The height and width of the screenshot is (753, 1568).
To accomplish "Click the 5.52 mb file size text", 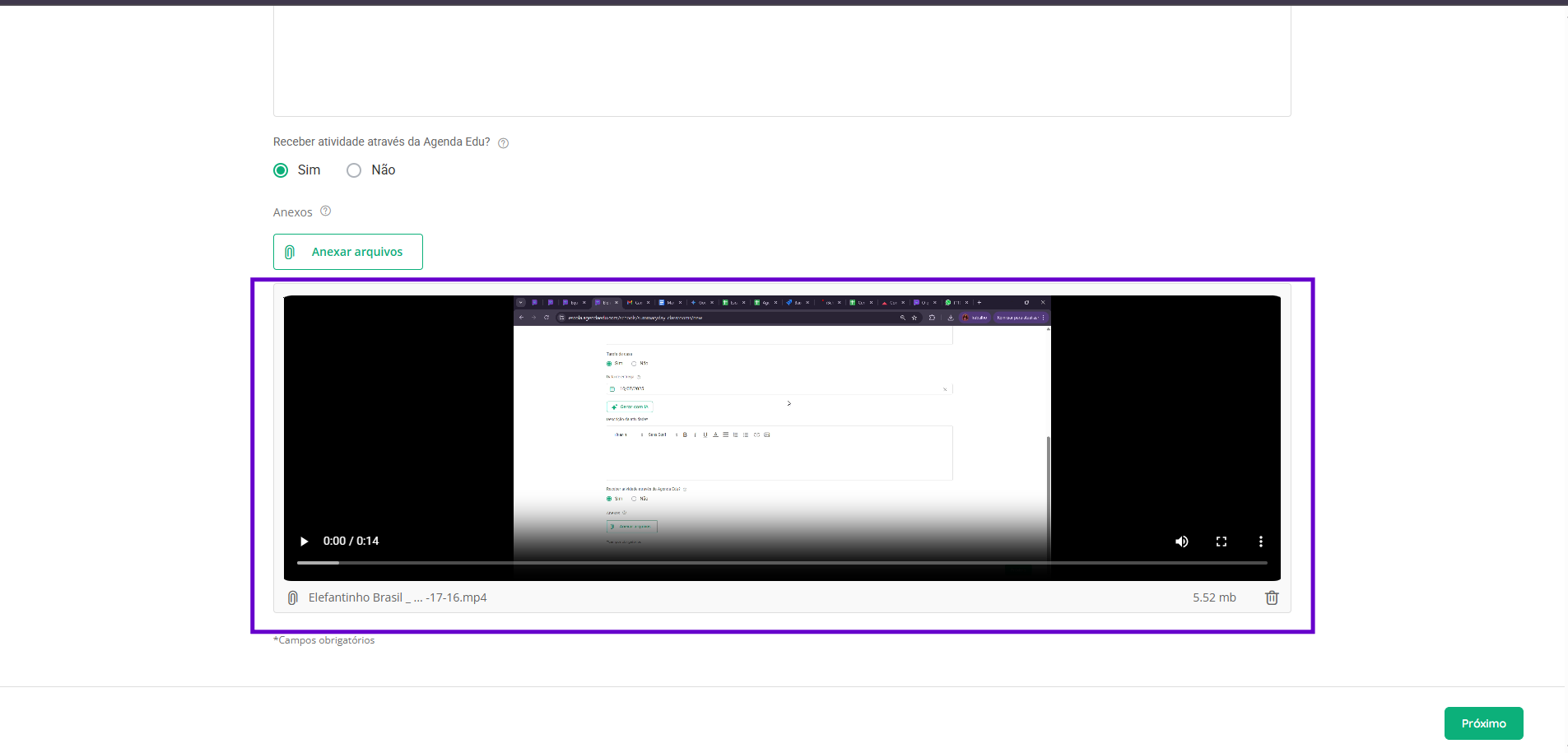I will point(1214,597).
